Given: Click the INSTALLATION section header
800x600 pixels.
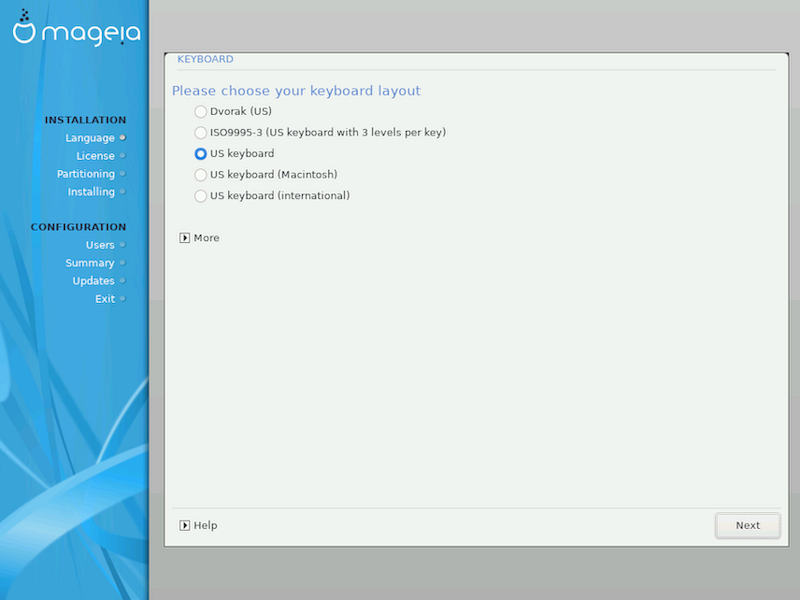Looking at the screenshot, I should click(x=85, y=120).
